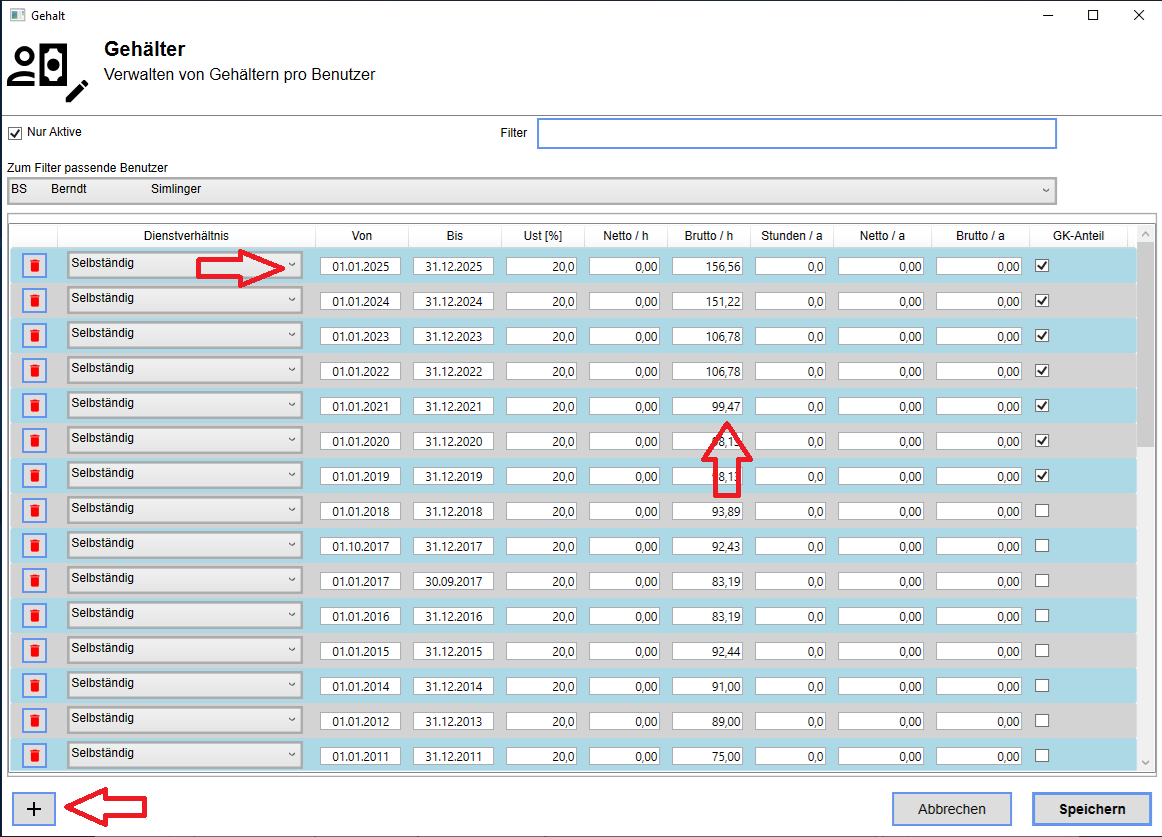Image resolution: width=1162 pixels, height=837 pixels.
Task: Click the Brutto / h column header
Action: pos(709,236)
